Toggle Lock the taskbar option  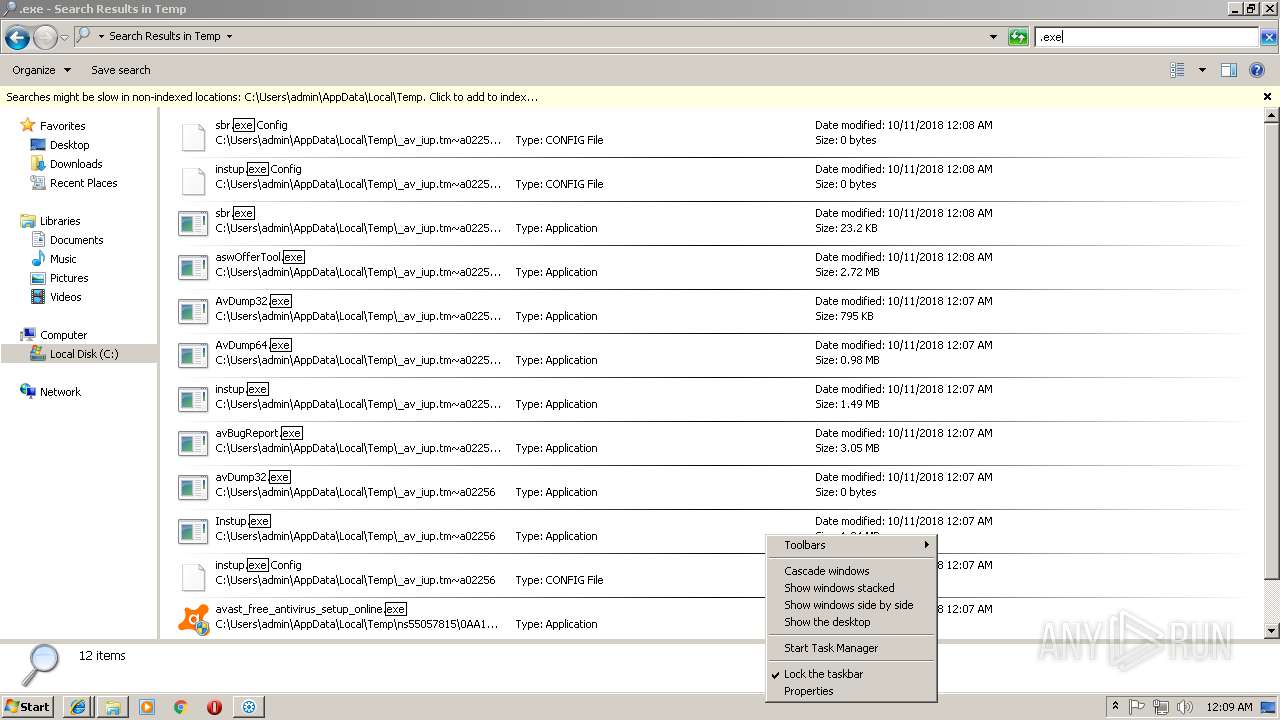[x=851, y=674]
